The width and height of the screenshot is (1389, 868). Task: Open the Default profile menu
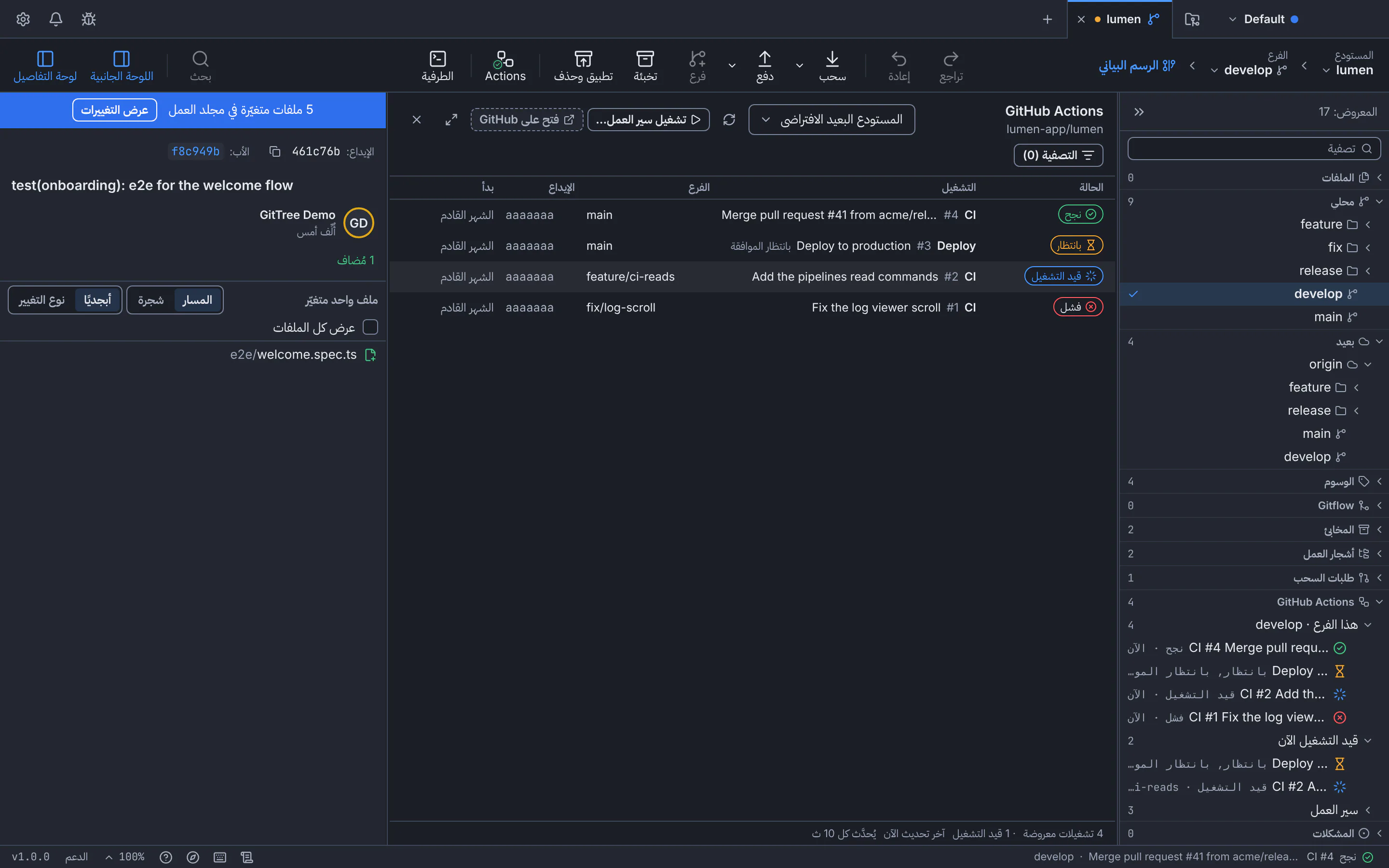[x=1263, y=19]
